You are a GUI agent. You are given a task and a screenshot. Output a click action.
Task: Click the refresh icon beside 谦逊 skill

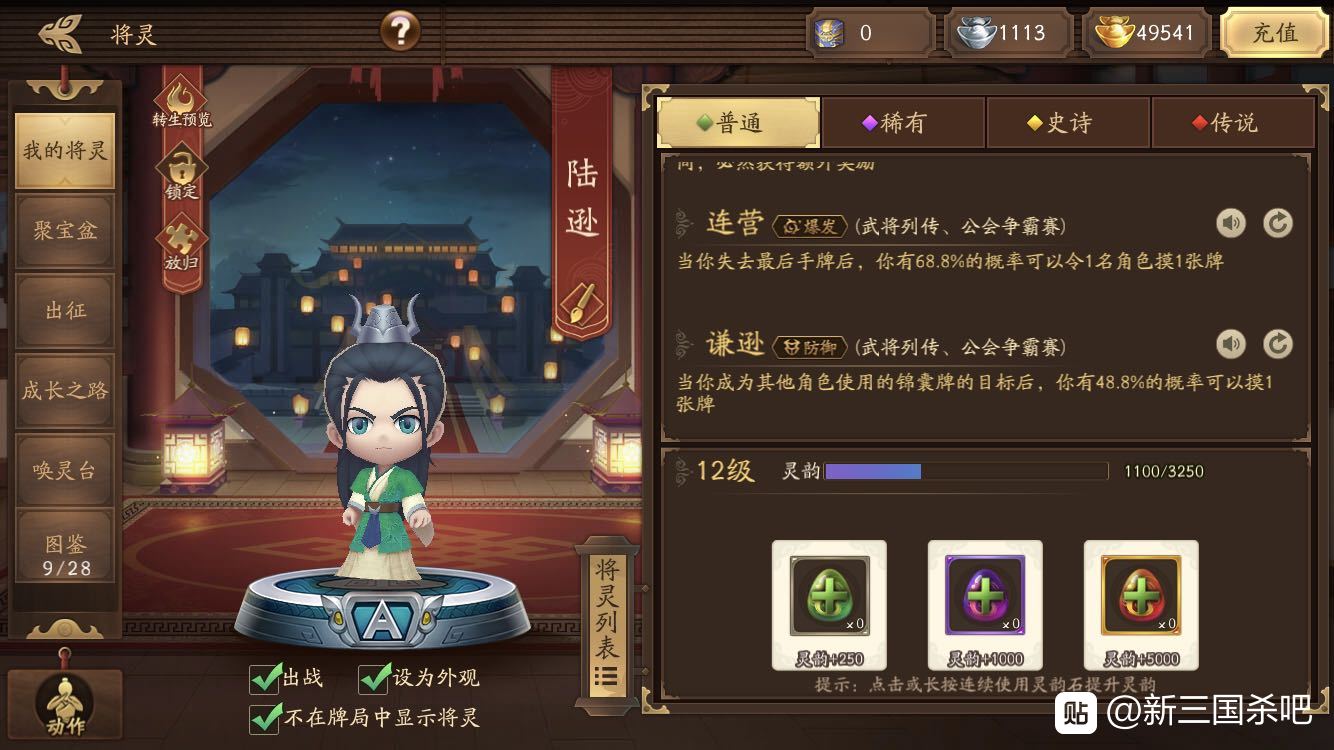[x=1278, y=345]
